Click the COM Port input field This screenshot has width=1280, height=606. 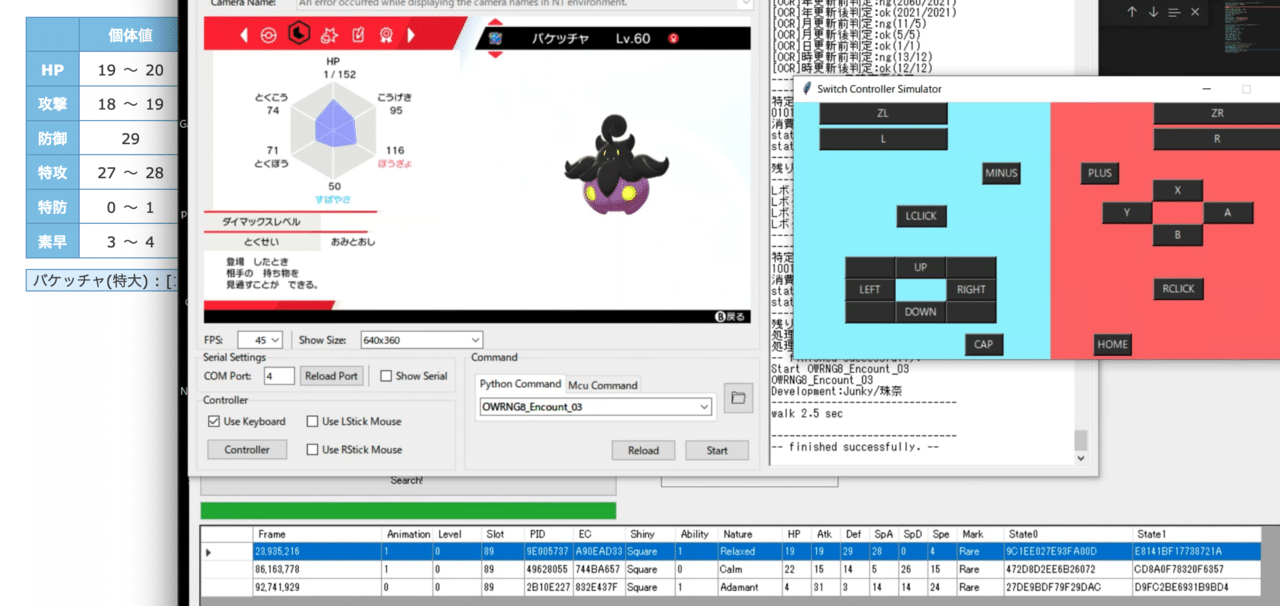279,376
